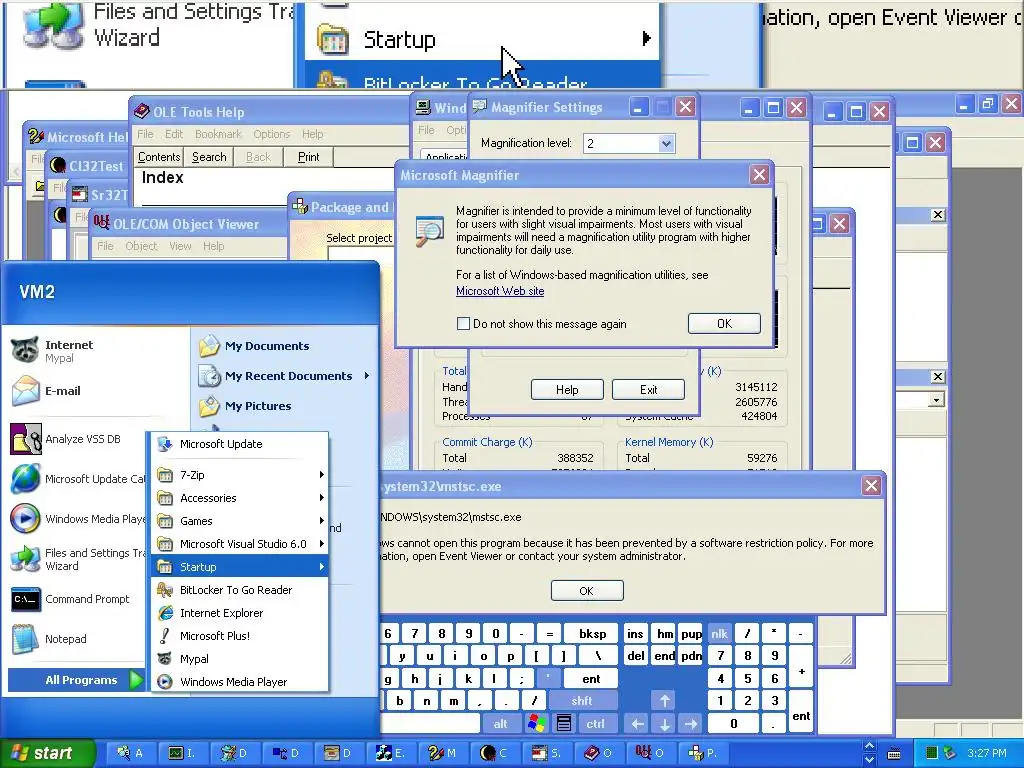Open Object menu in OLE/COM Object Viewer

(x=141, y=246)
